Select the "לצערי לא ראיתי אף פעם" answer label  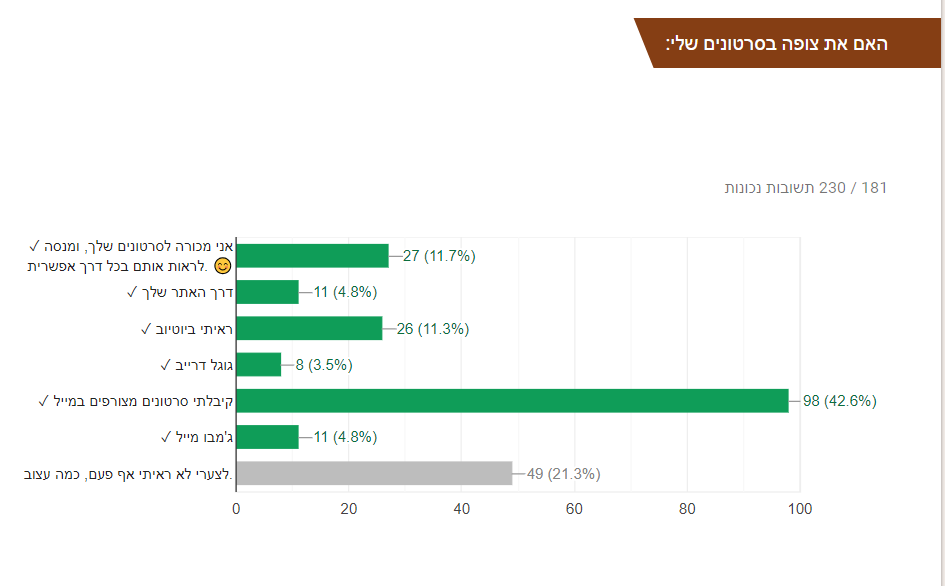tap(128, 473)
